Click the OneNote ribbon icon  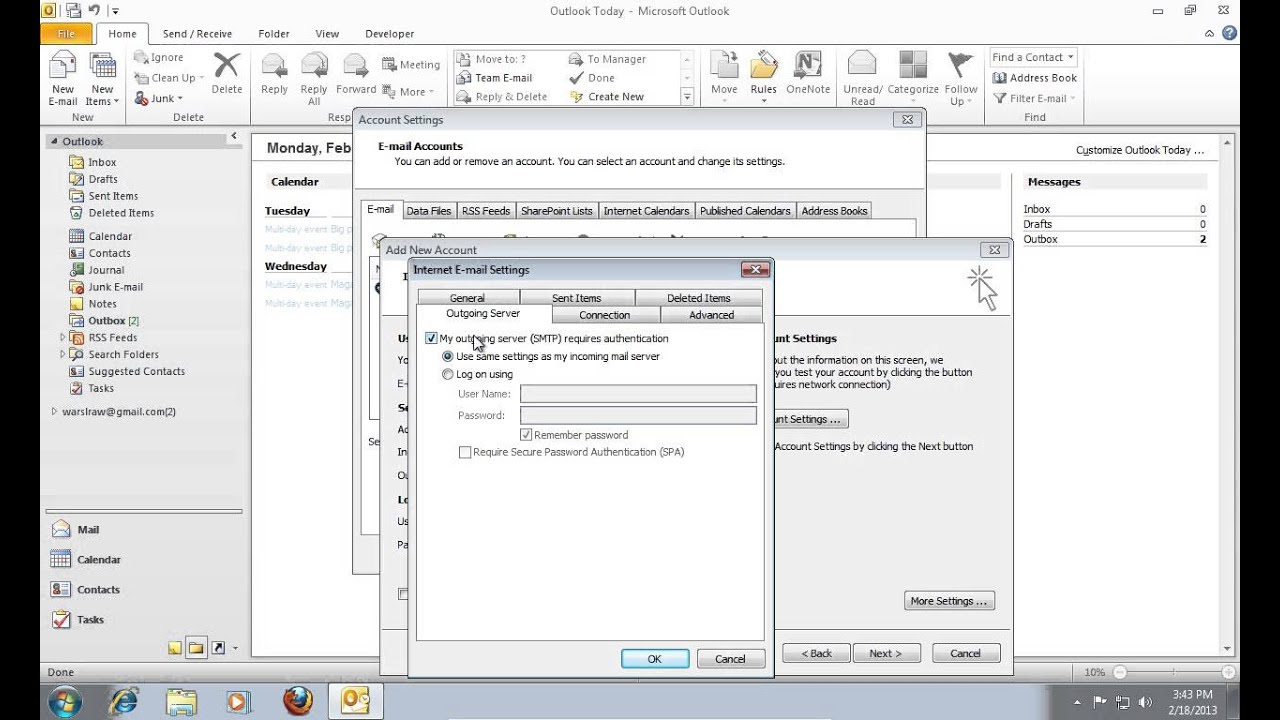(808, 75)
